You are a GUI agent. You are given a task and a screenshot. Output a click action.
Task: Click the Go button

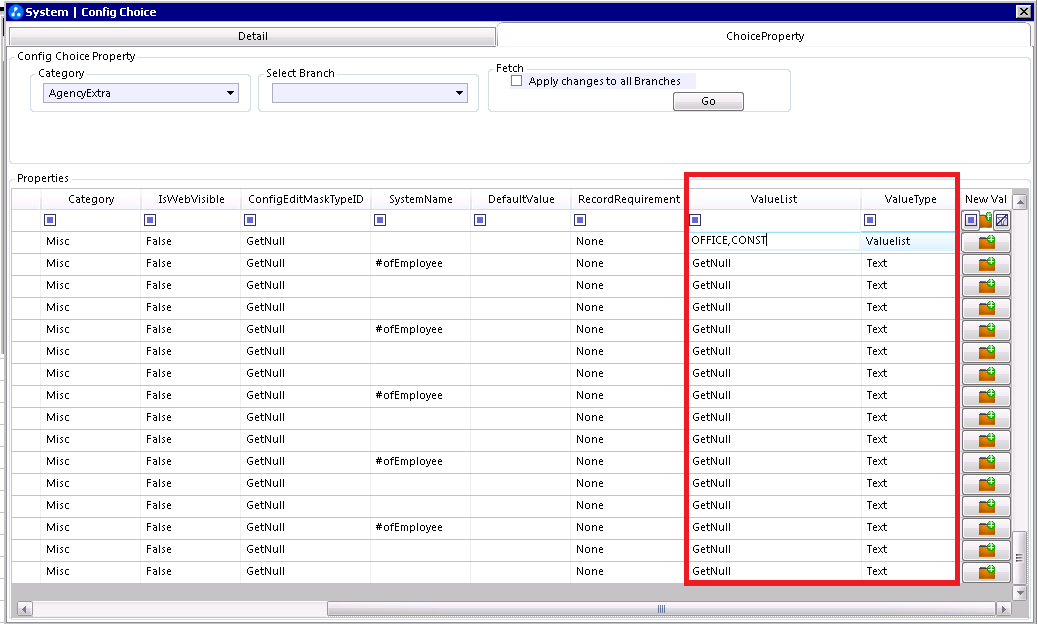tap(708, 101)
